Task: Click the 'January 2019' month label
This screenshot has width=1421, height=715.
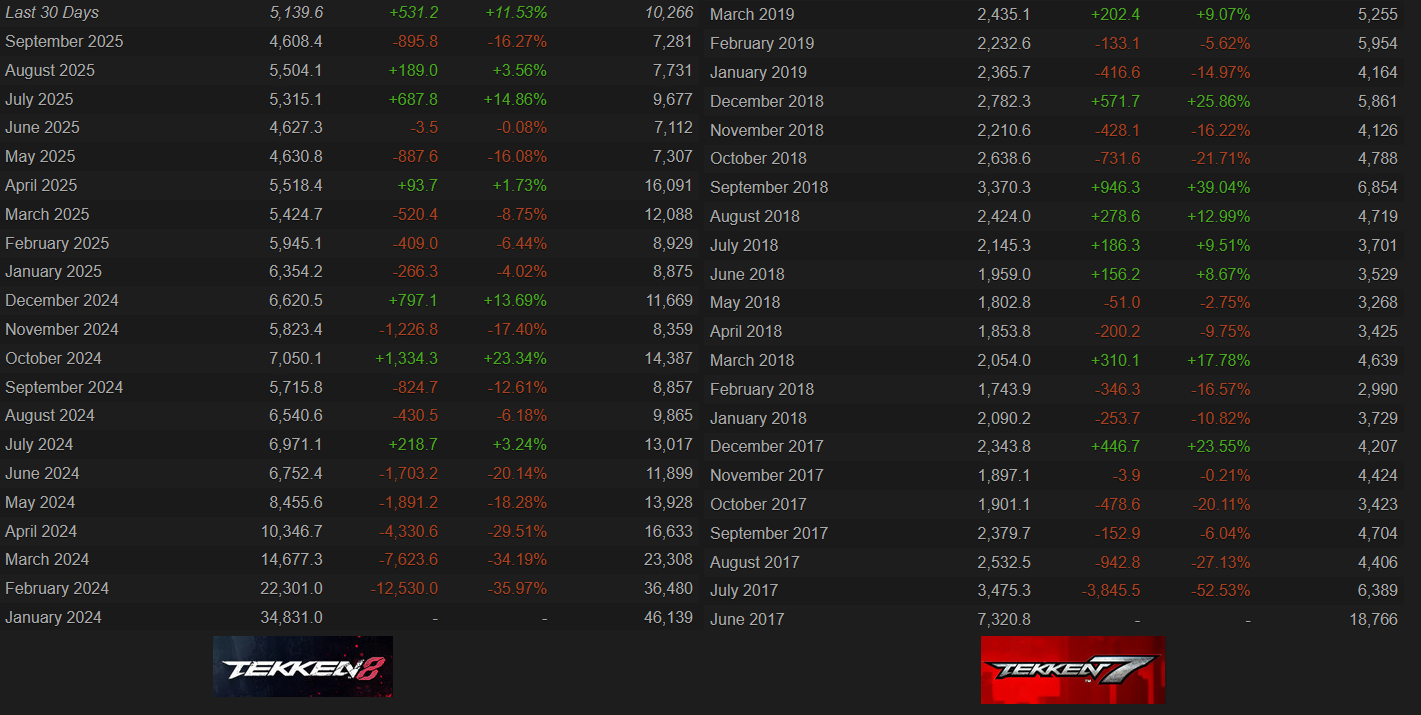Action: pyautogui.click(x=758, y=72)
